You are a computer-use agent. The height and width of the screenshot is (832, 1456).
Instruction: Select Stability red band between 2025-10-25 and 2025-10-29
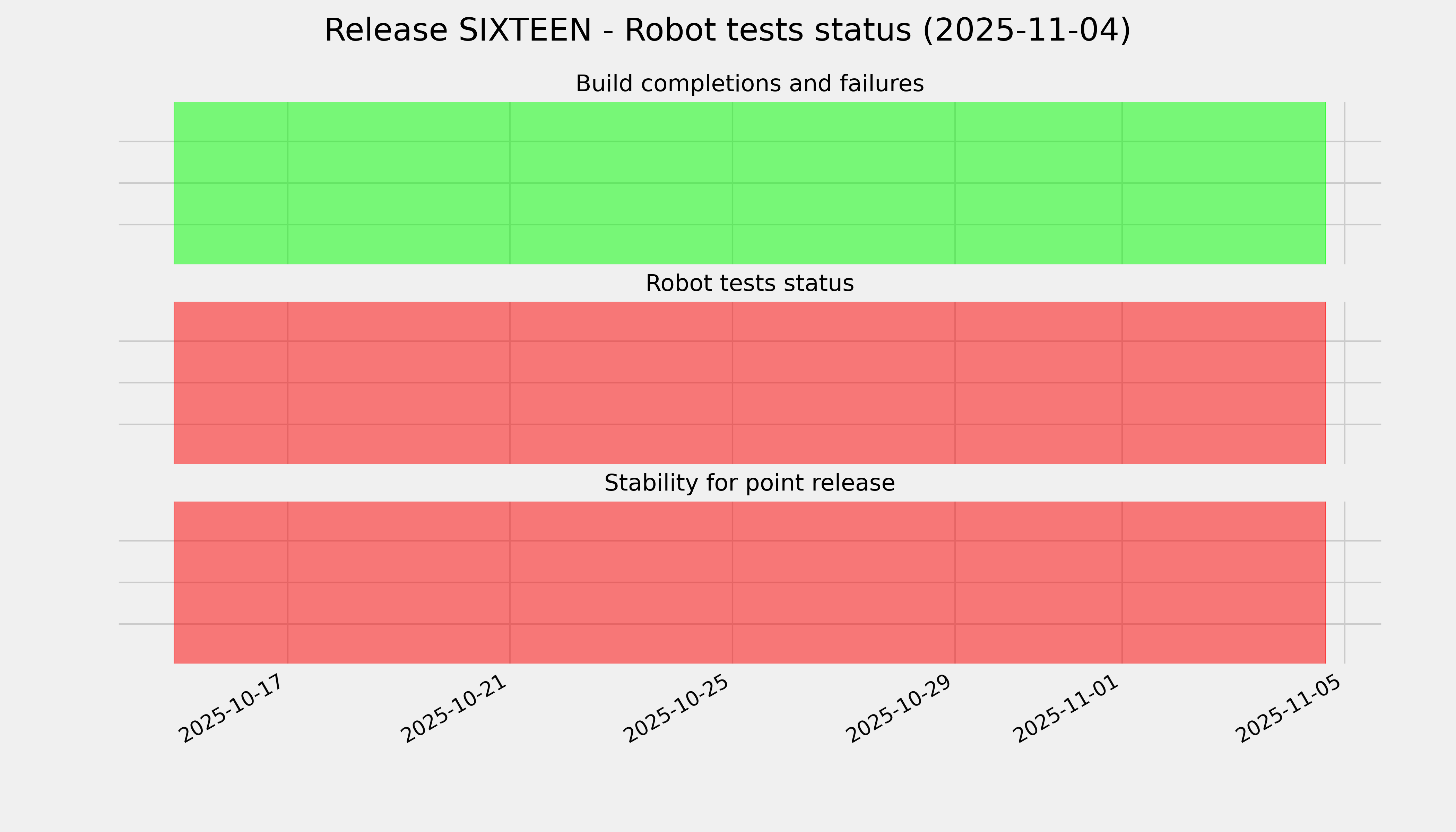[x=843, y=582]
